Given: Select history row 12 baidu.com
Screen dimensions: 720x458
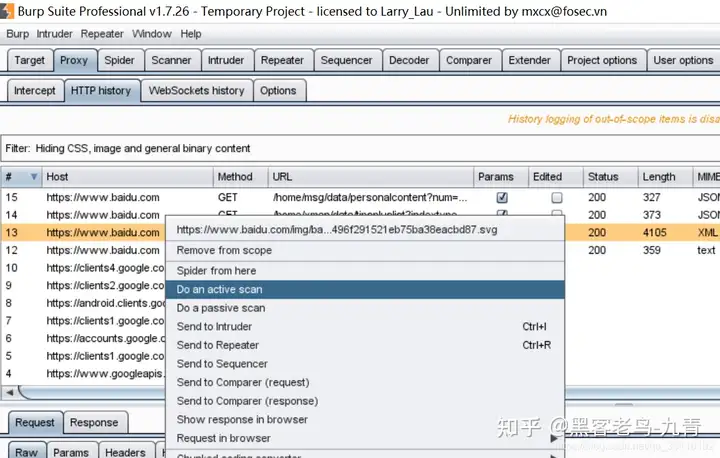Looking at the screenshot, I should 83,250.
